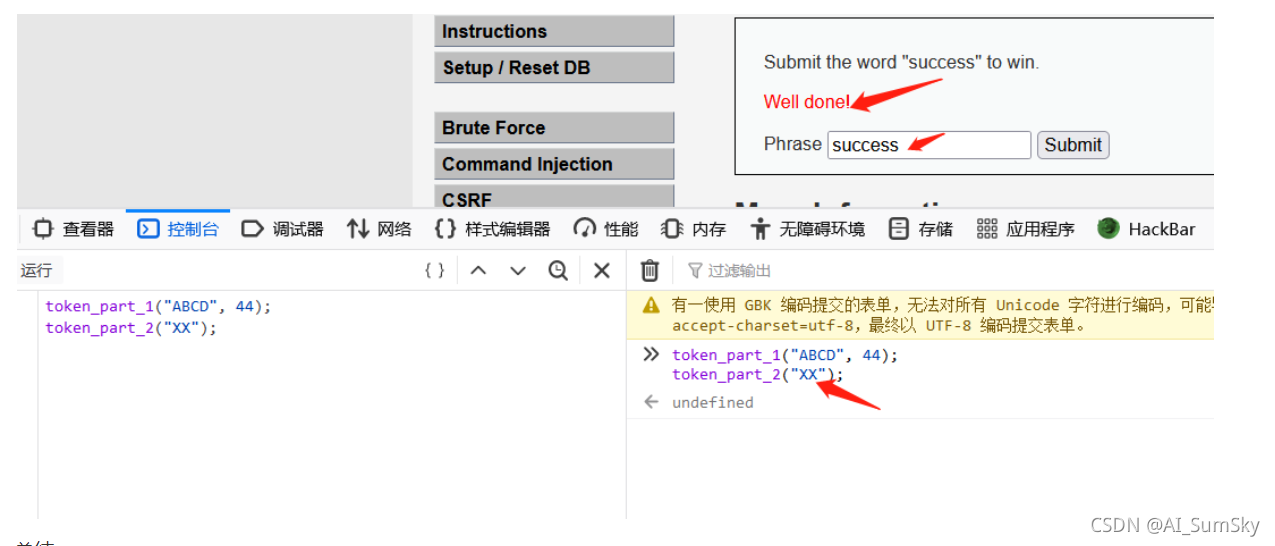Click the Submit button
Screen dimensions: 1275x546
click(x=1073, y=145)
